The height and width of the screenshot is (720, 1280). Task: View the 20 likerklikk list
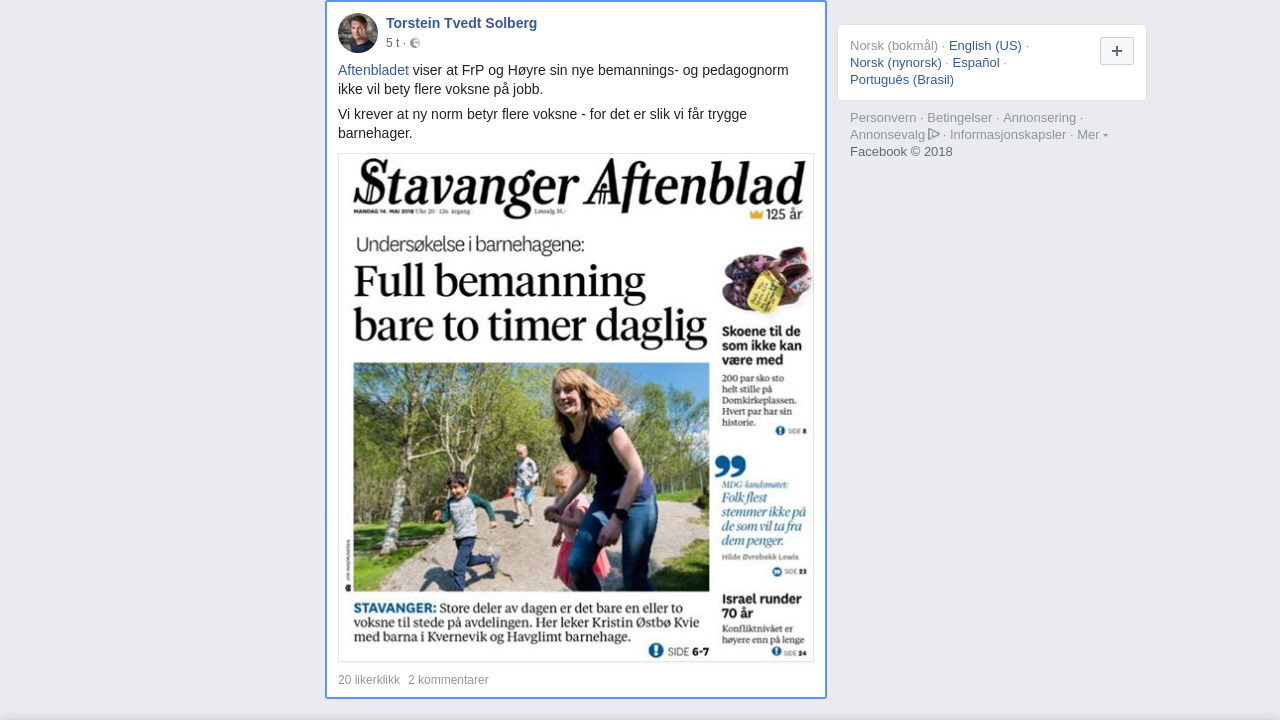(x=369, y=680)
